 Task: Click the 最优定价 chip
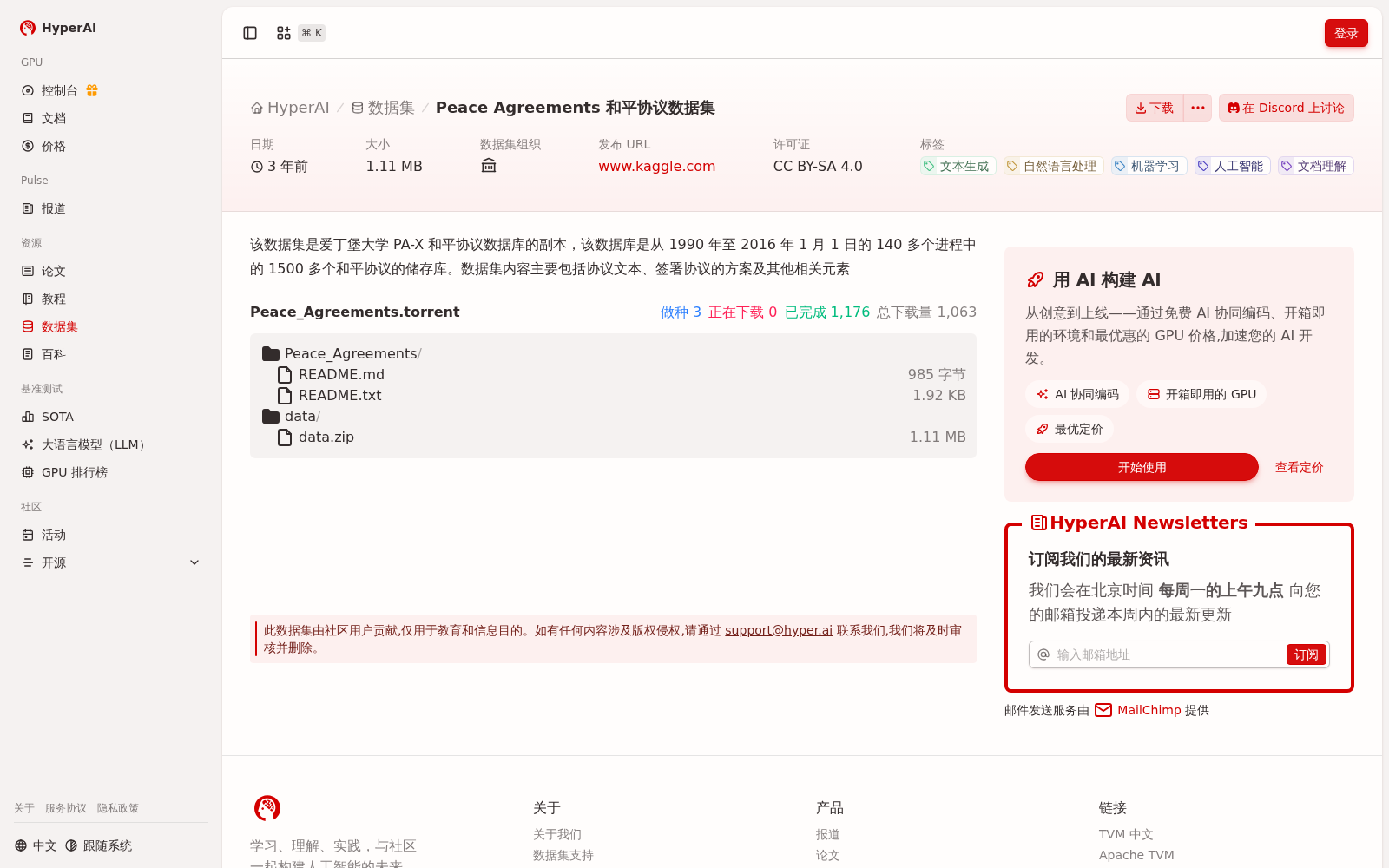point(1070,429)
